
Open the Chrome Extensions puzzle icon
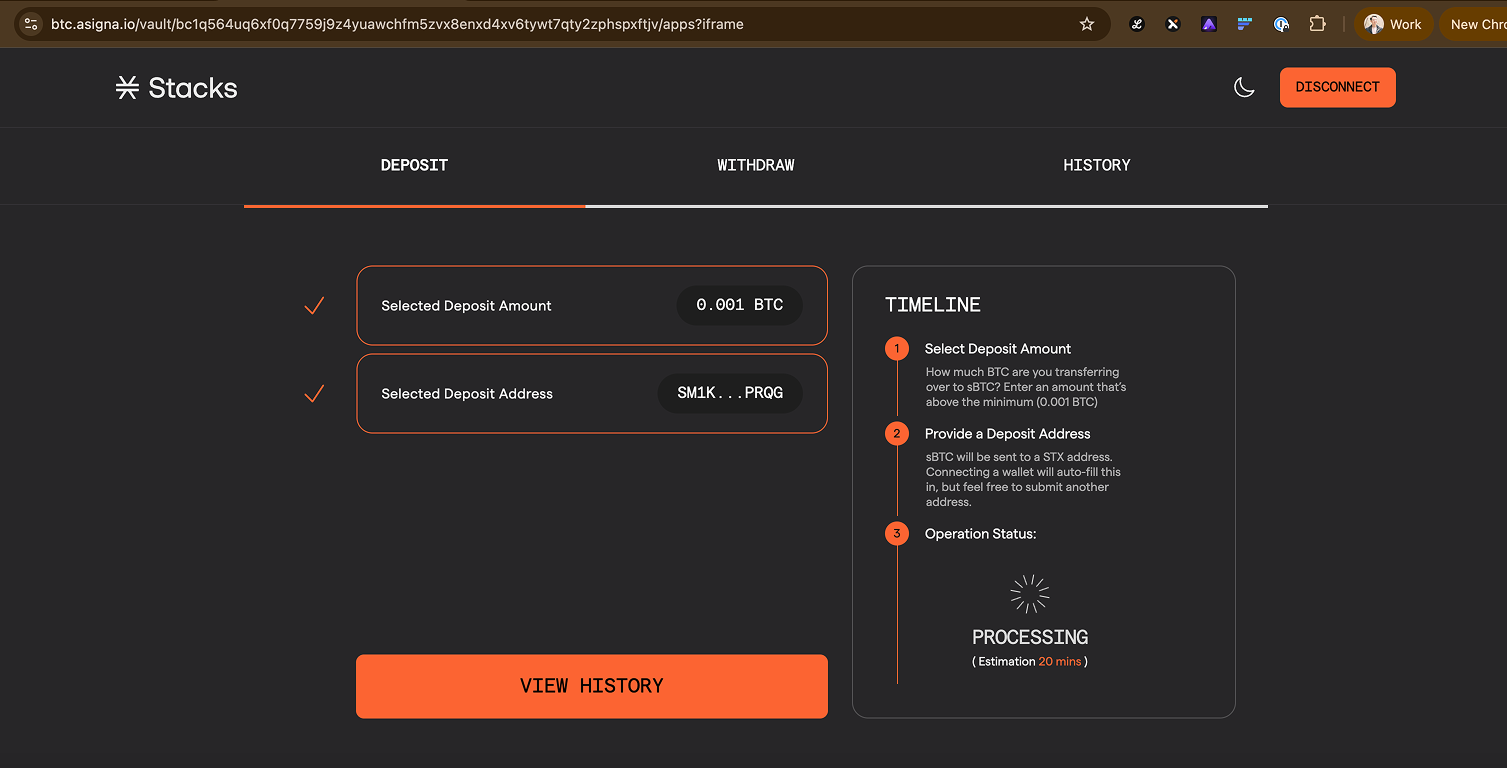click(x=1317, y=24)
